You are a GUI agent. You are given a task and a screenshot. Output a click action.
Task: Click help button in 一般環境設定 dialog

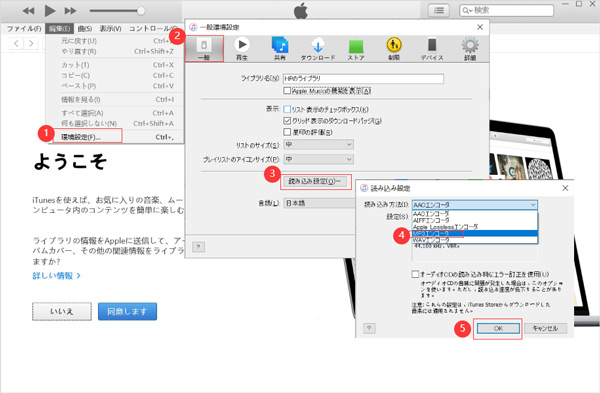(198, 247)
